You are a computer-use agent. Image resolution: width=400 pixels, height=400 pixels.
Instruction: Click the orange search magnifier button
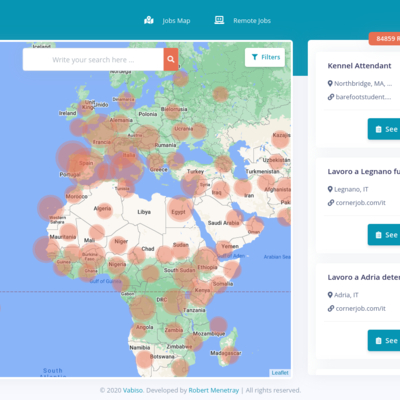[171, 59]
